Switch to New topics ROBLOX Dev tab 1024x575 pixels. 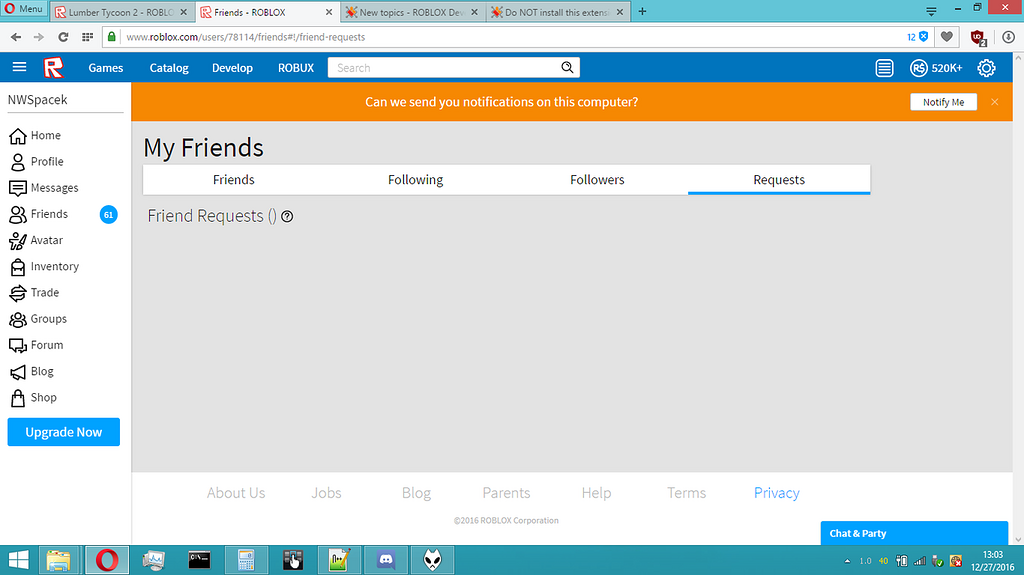pyautogui.click(x=412, y=12)
